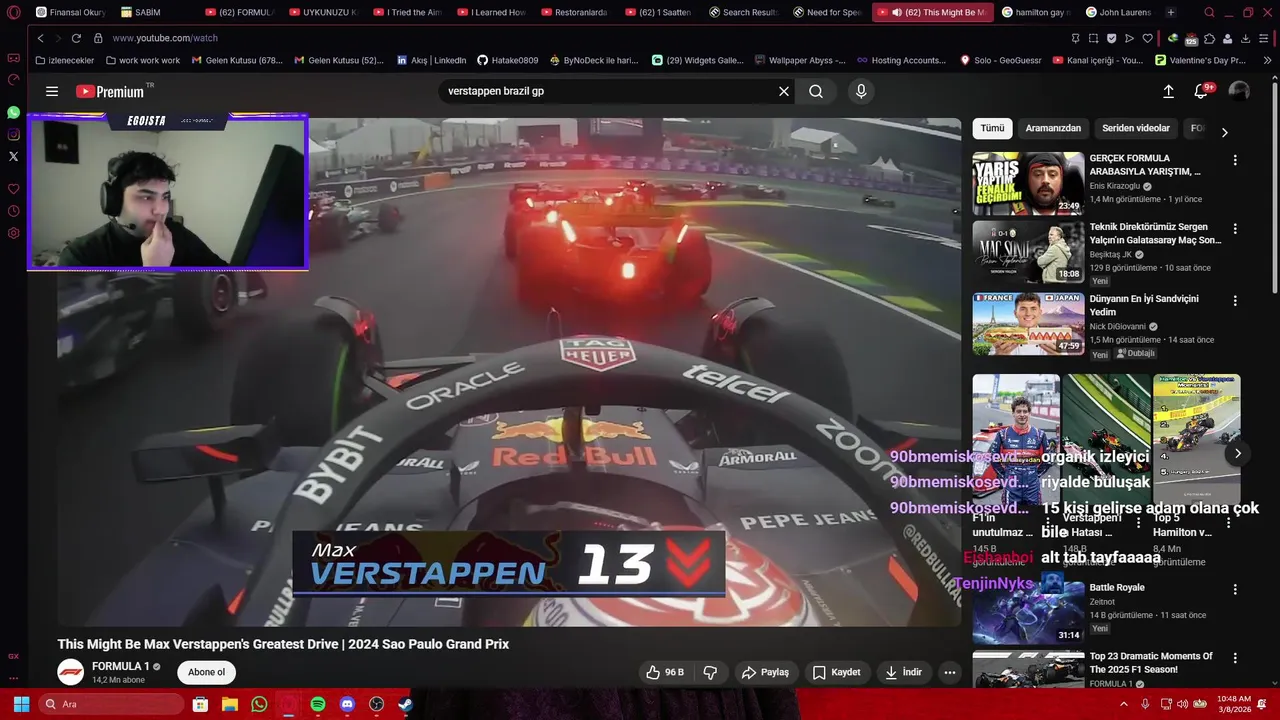Open options for GERÇEK FORMULA ARABASIYLA video
The width and height of the screenshot is (1280, 720).
coord(1235,160)
